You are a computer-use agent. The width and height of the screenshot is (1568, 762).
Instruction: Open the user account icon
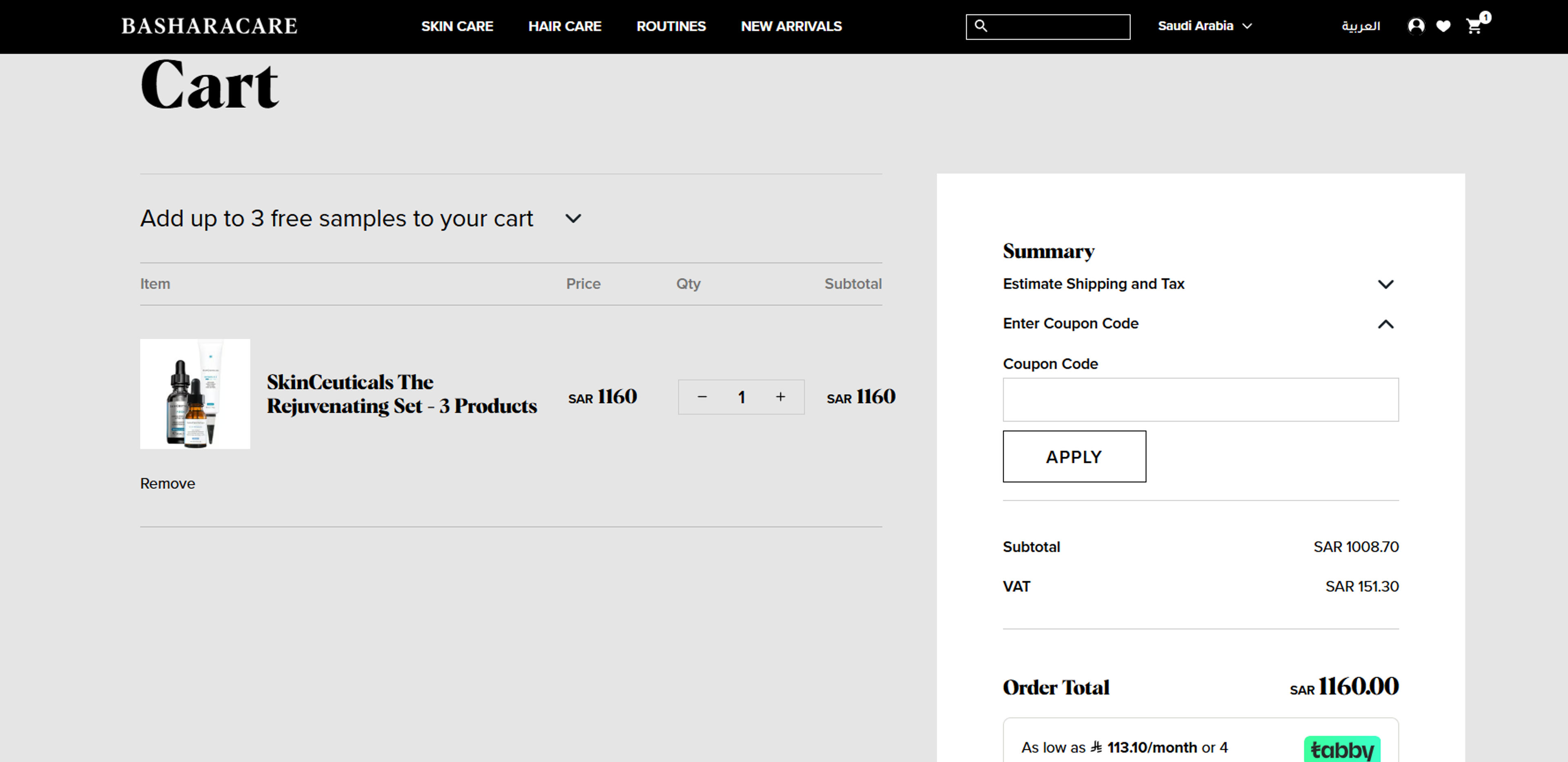(x=1416, y=26)
